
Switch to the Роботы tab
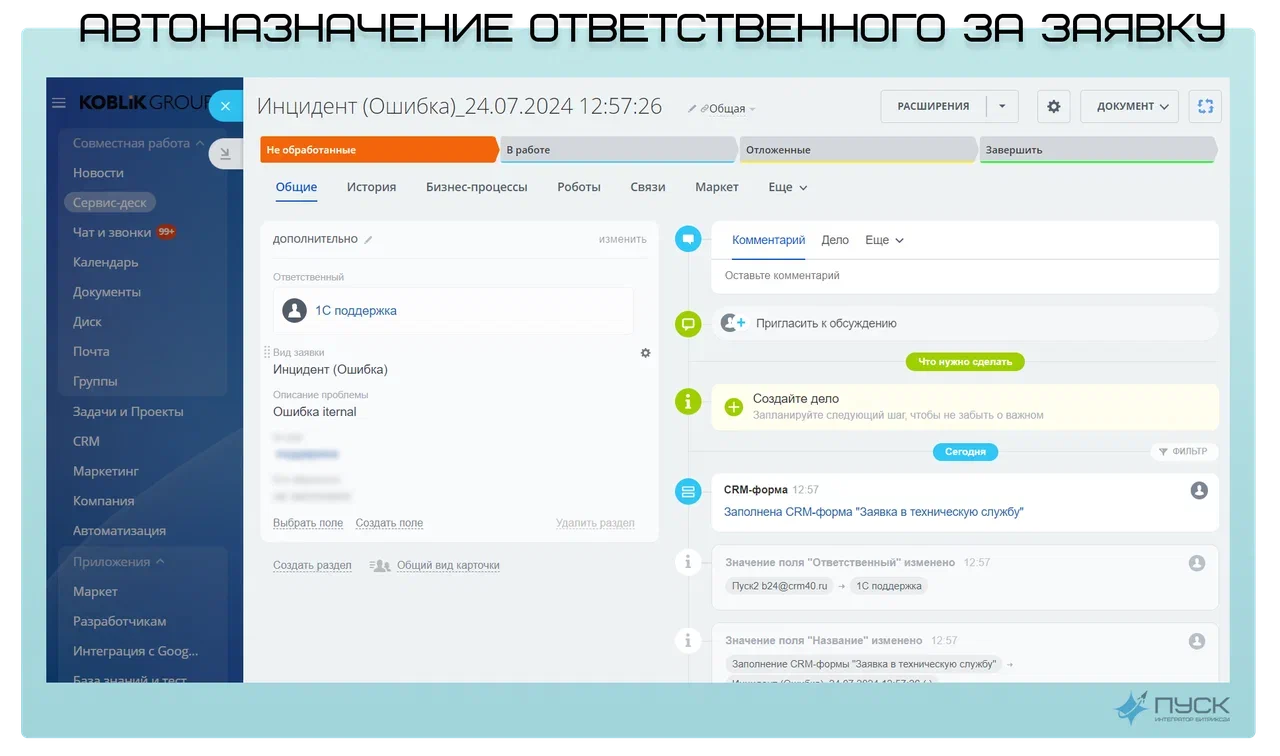click(579, 187)
